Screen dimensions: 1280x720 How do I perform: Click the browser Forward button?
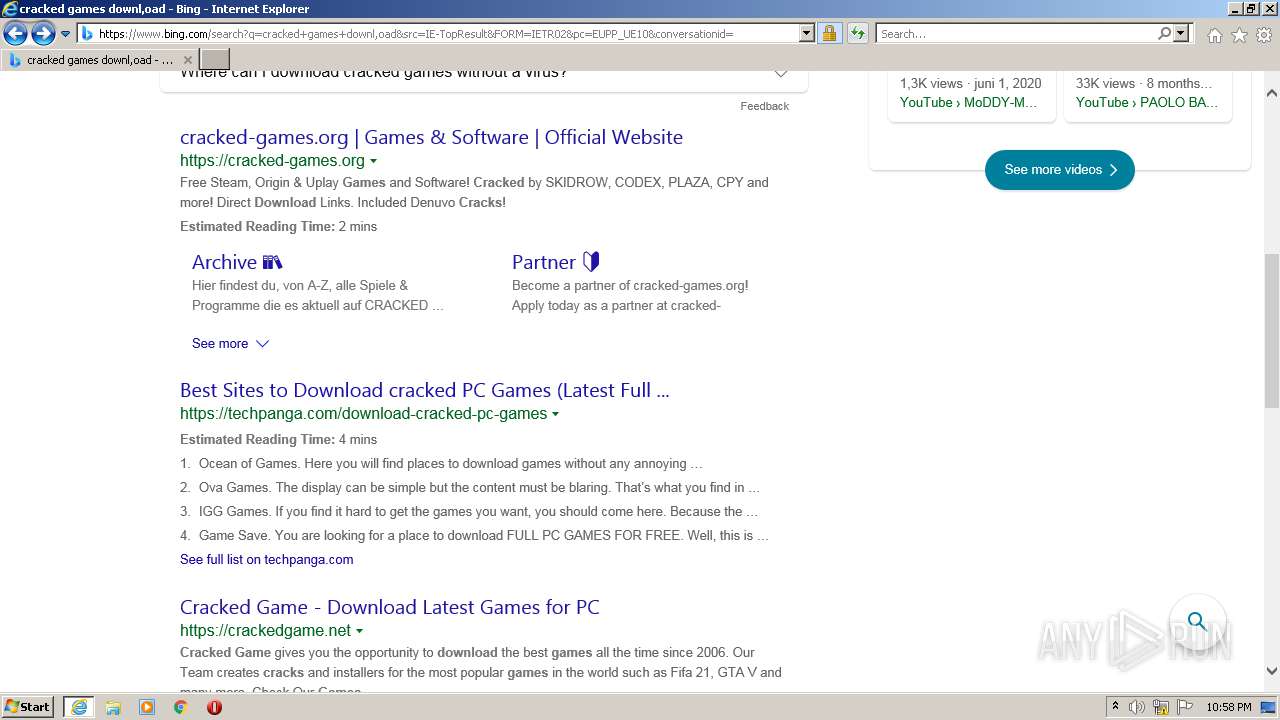click(43, 34)
